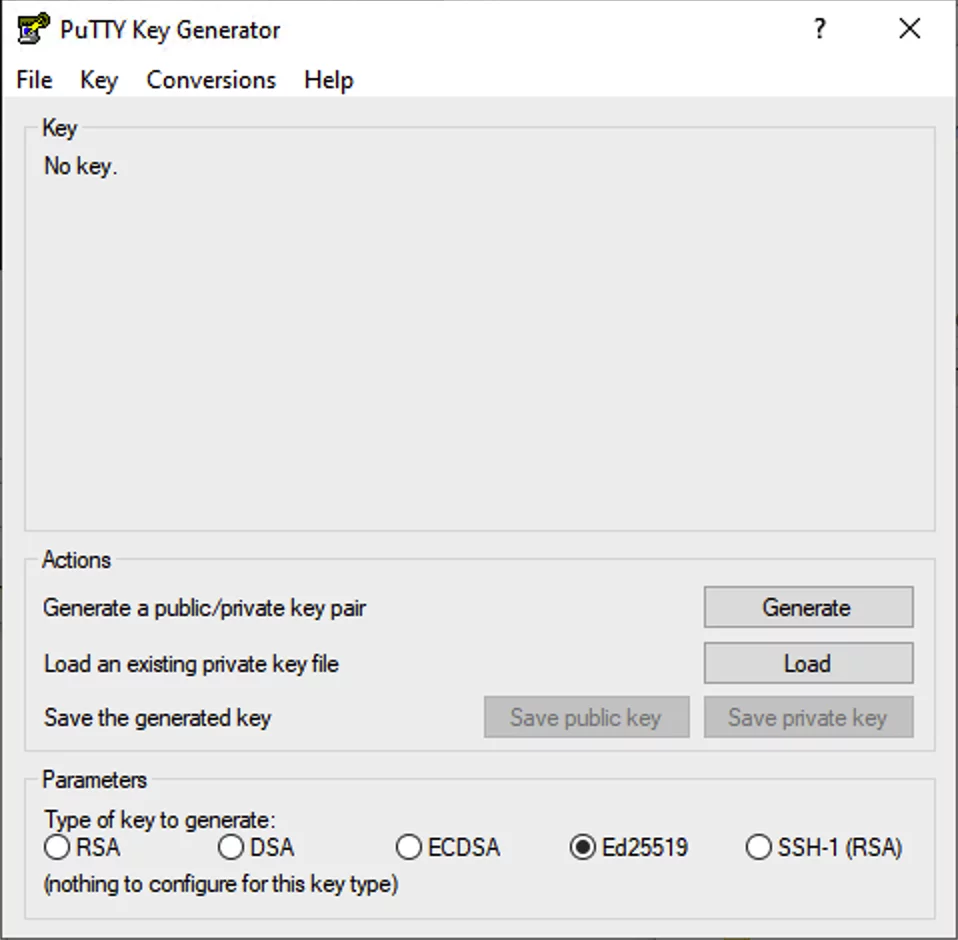
Task: Click the 'No key.' status text
Action: (x=80, y=166)
